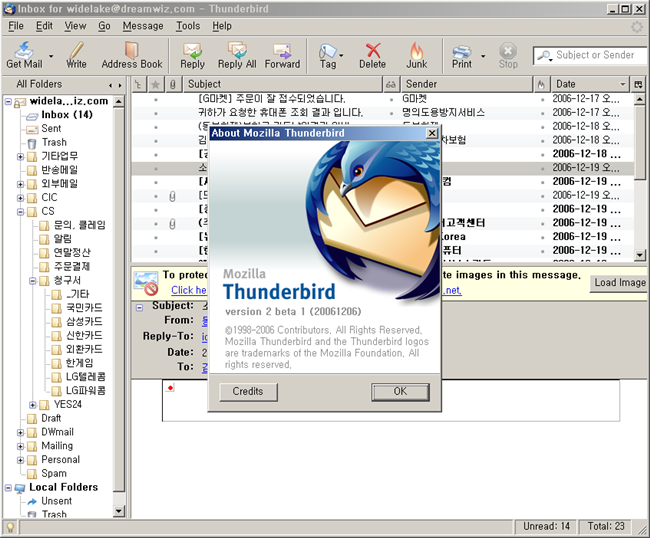Click the attachment column header icon

(173, 84)
